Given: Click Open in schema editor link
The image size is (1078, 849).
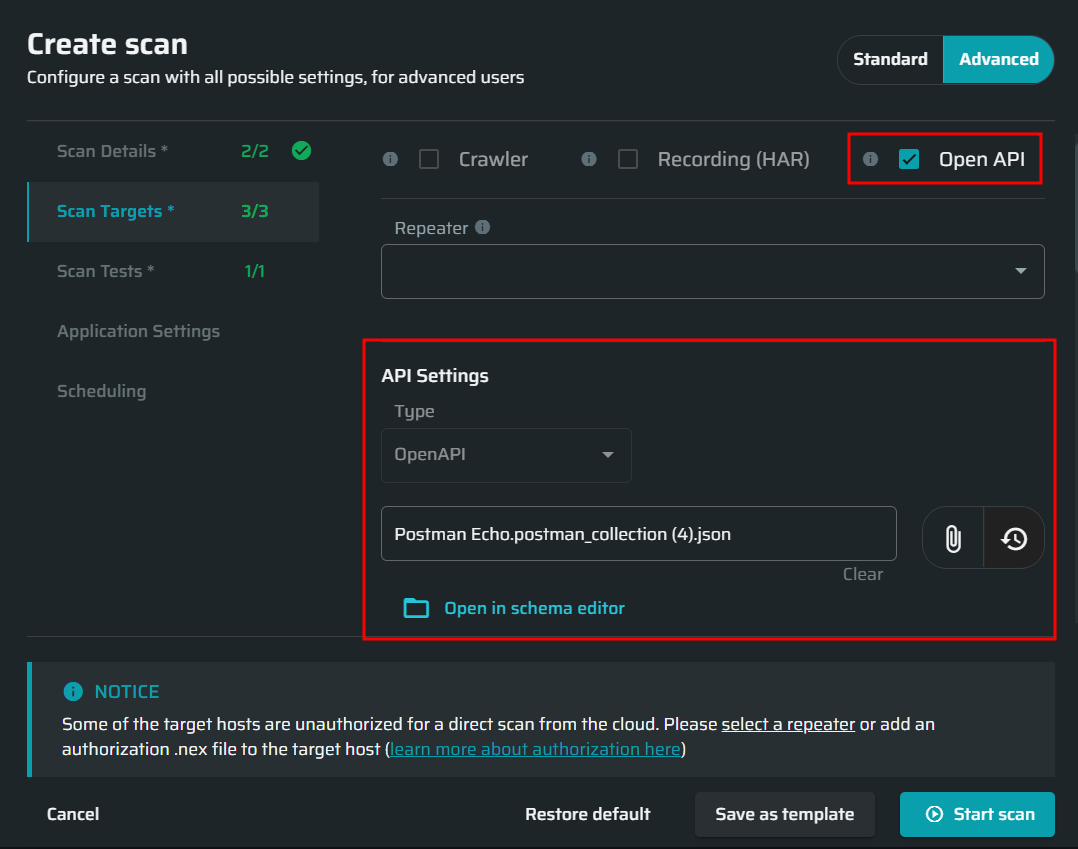Looking at the screenshot, I should [534, 608].
